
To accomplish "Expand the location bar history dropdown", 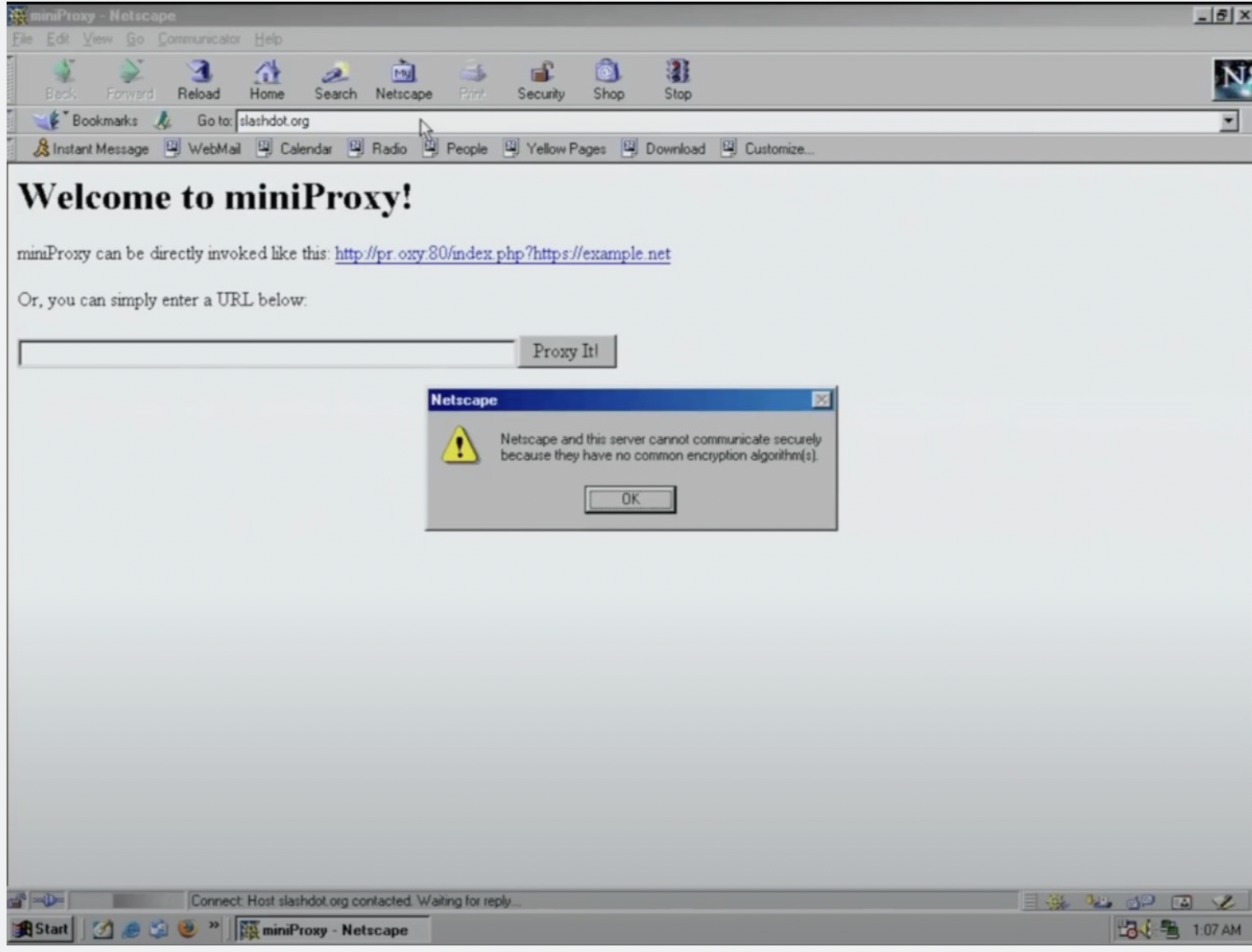I will [x=1229, y=121].
